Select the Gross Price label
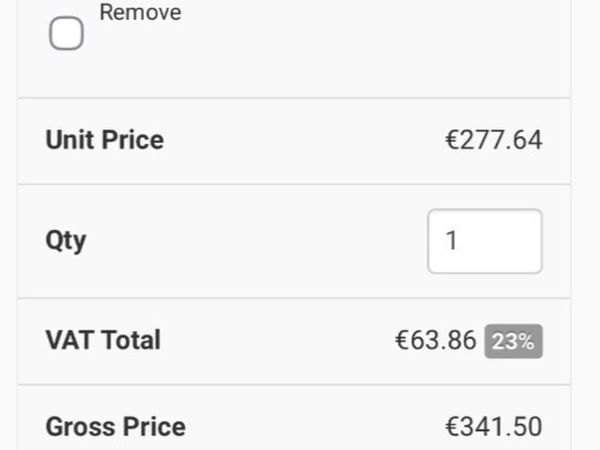 tap(115, 427)
